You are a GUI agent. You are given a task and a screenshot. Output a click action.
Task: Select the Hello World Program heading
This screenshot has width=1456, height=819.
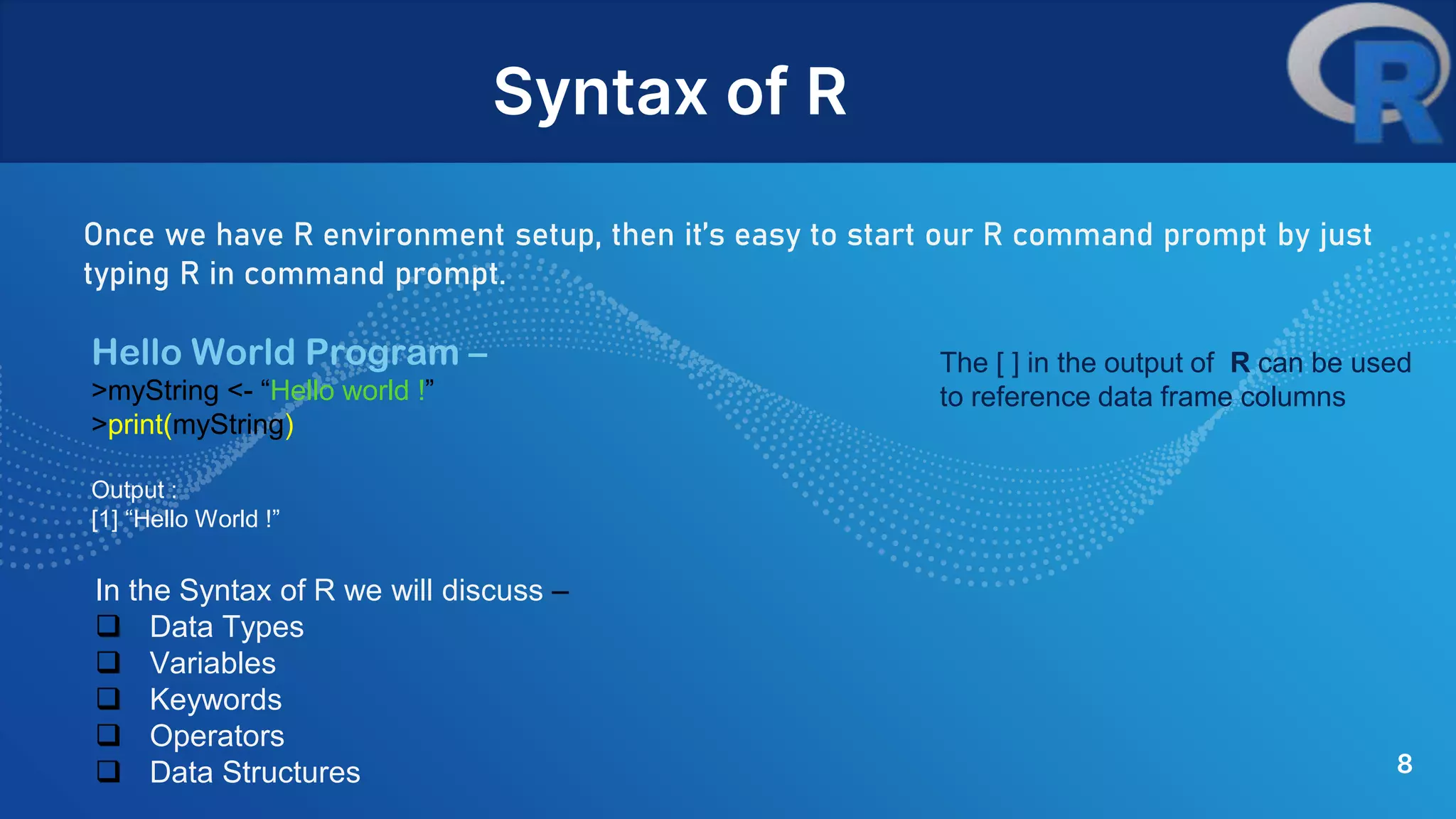pyautogui.click(x=289, y=353)
